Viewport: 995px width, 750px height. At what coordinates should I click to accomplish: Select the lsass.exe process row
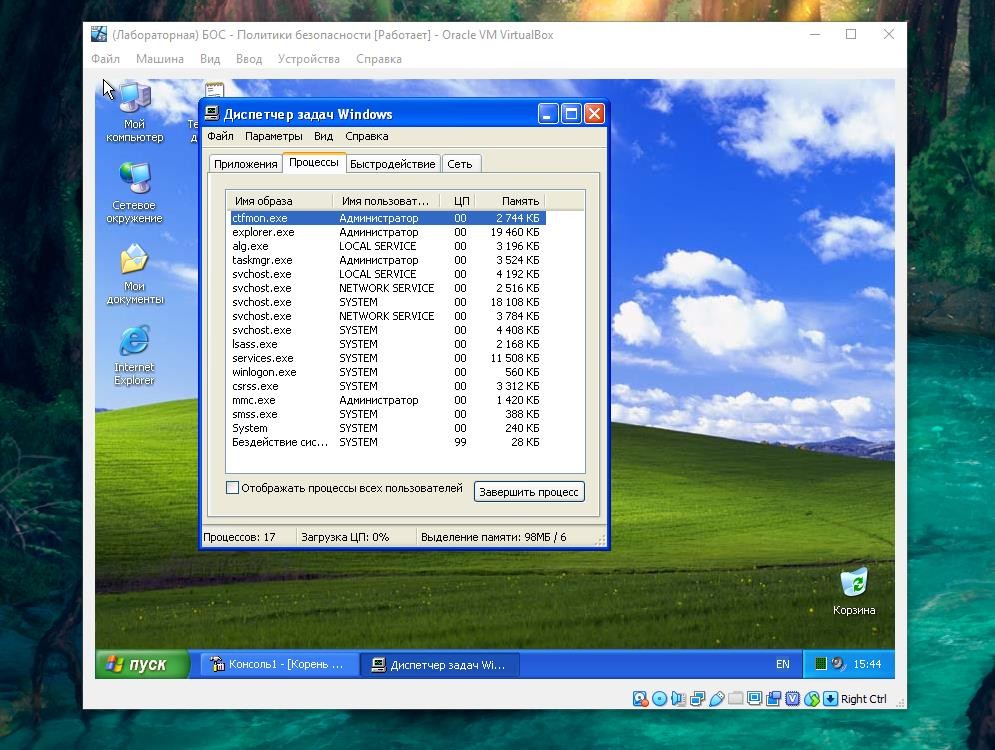(x=388, y=344)
